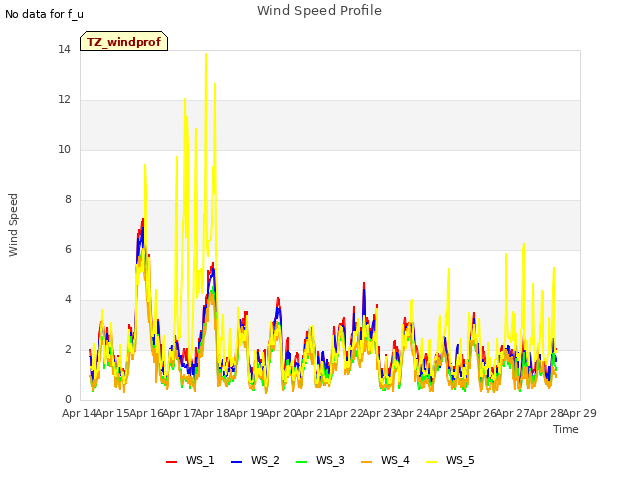The height and width of the screenshot is (480, 640).
Task: Click the Apr 14 x-axis tick label
Action: [79, 413]
